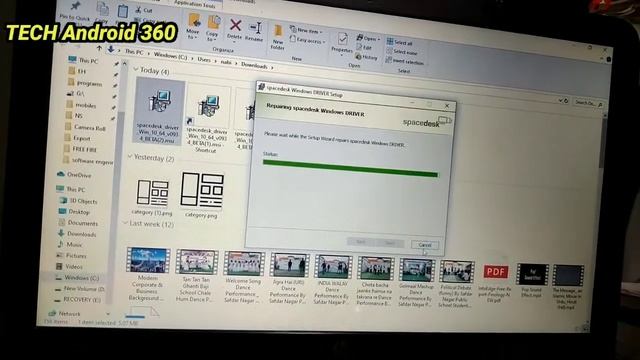Open the programs folder in sidebar
The image size is (640, 360).
click(85, 83)
